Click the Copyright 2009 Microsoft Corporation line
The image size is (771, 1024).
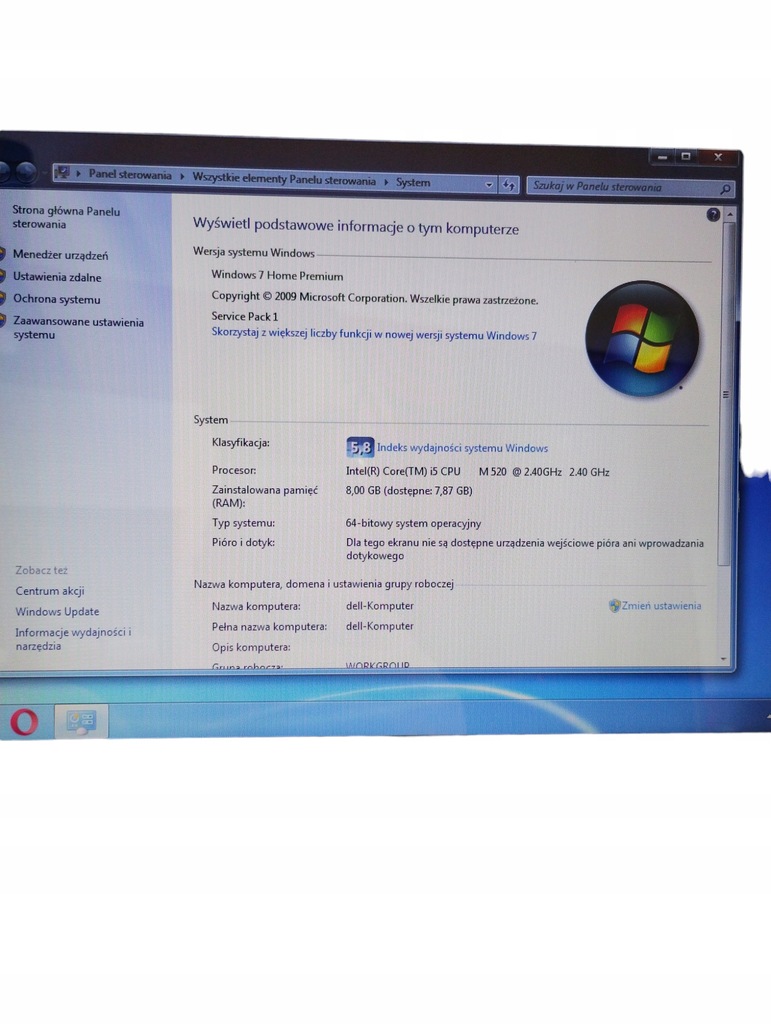(x=375, y=298)
